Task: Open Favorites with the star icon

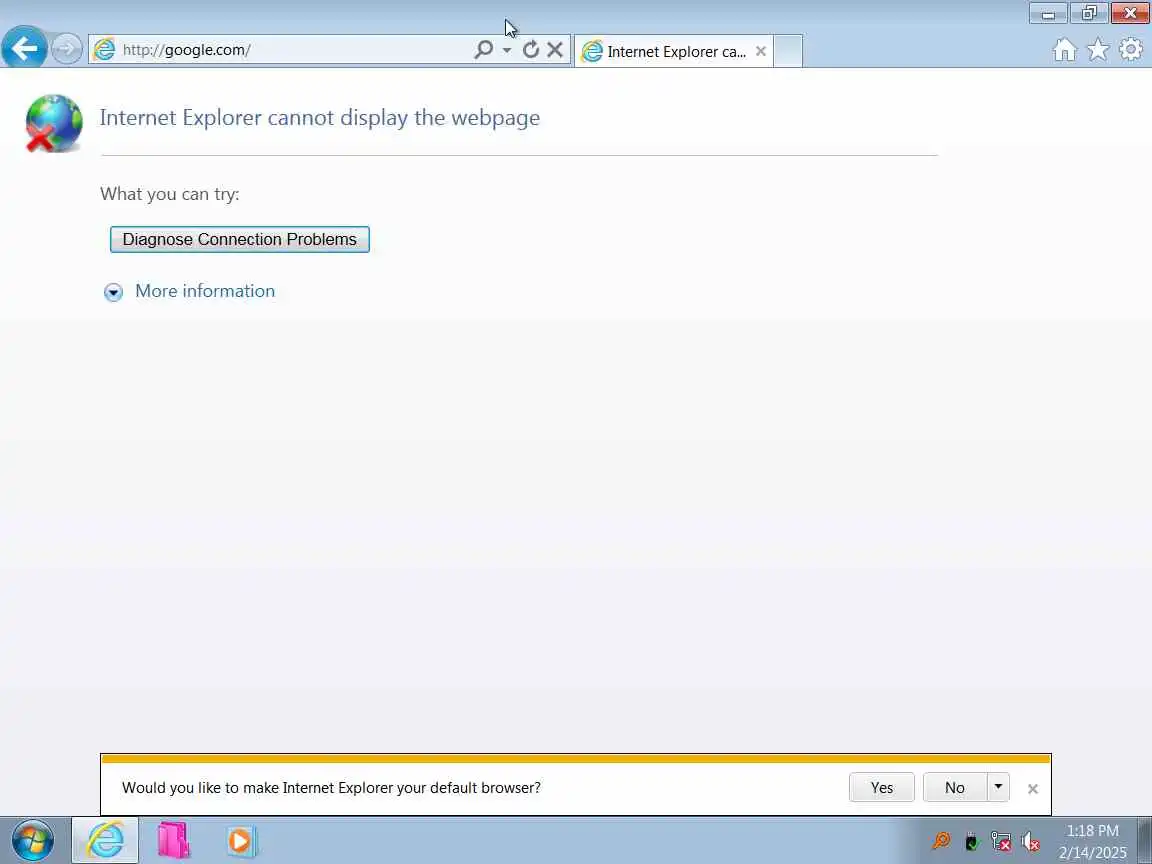Action: click(1098, 50)
